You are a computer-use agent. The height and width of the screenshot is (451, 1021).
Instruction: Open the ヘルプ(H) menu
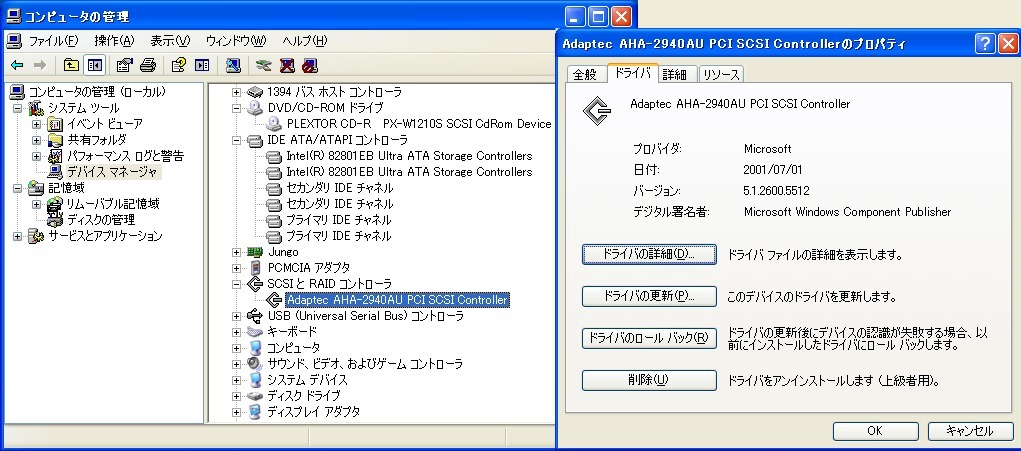tap(304, 41)
